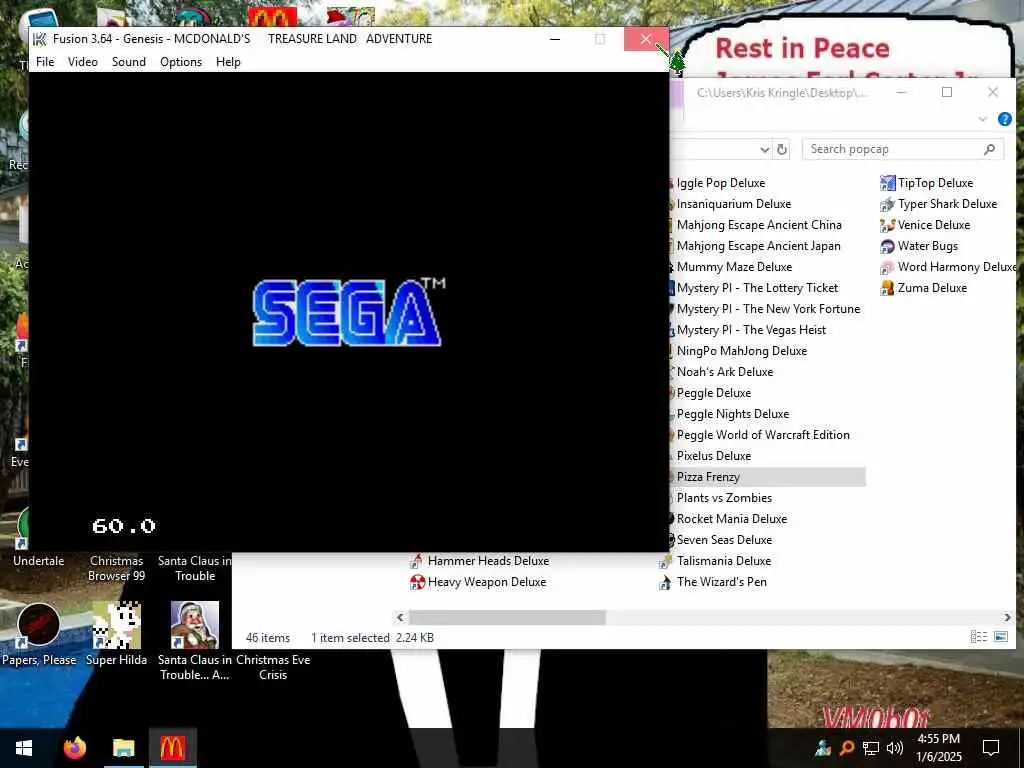
Task: Select Mystery PI - The Lottery Ticket
Action: [x=757, y=288]
